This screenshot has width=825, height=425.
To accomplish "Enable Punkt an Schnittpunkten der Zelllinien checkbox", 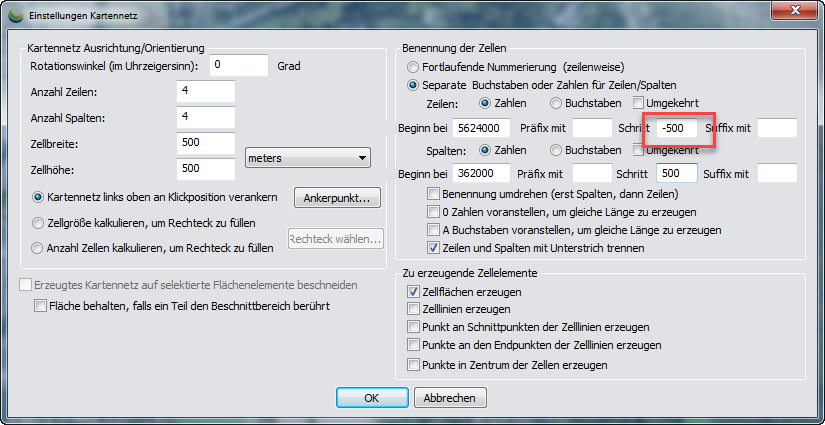I will [x=413, y=327].
